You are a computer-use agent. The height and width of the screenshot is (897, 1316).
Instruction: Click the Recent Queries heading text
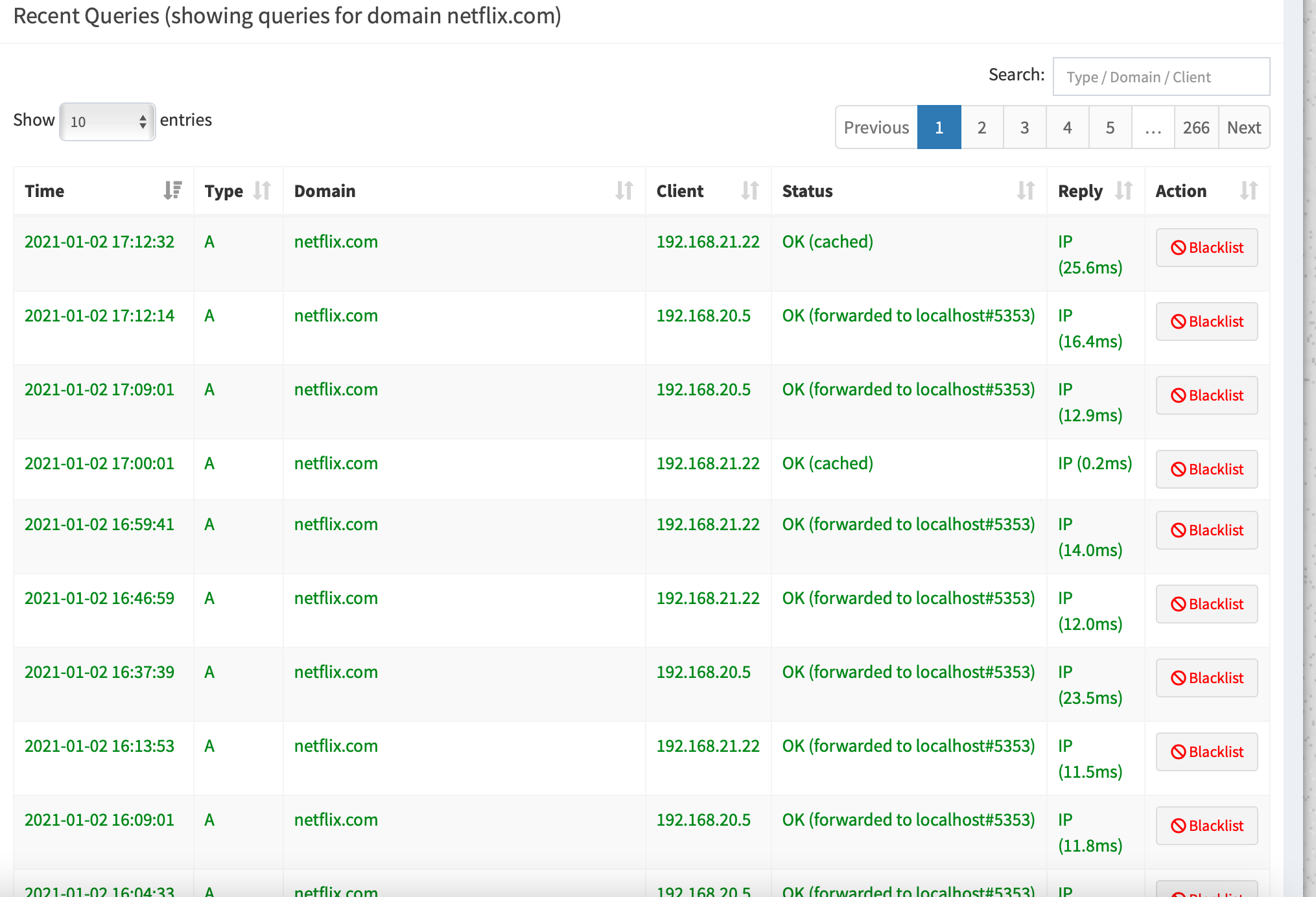(287, 16)
